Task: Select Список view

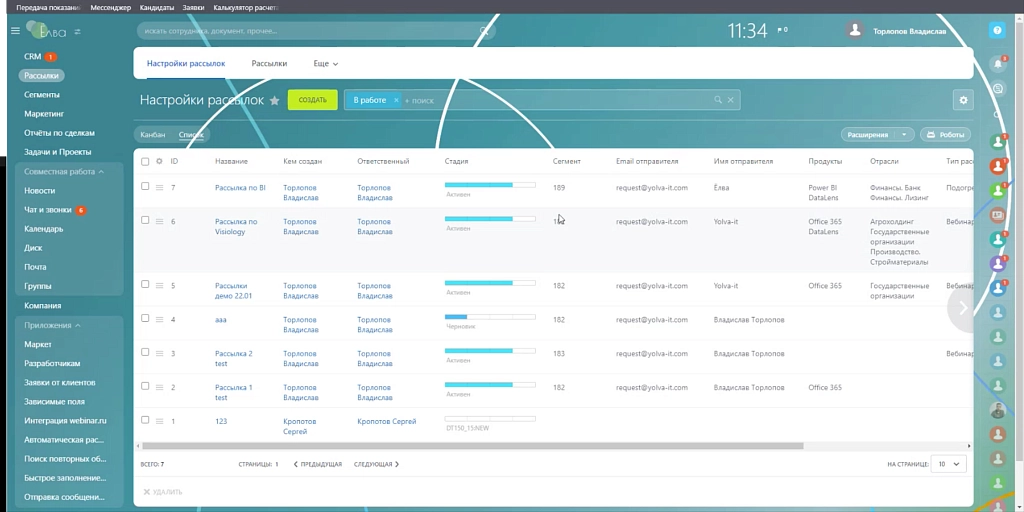Action: point(191,135)
